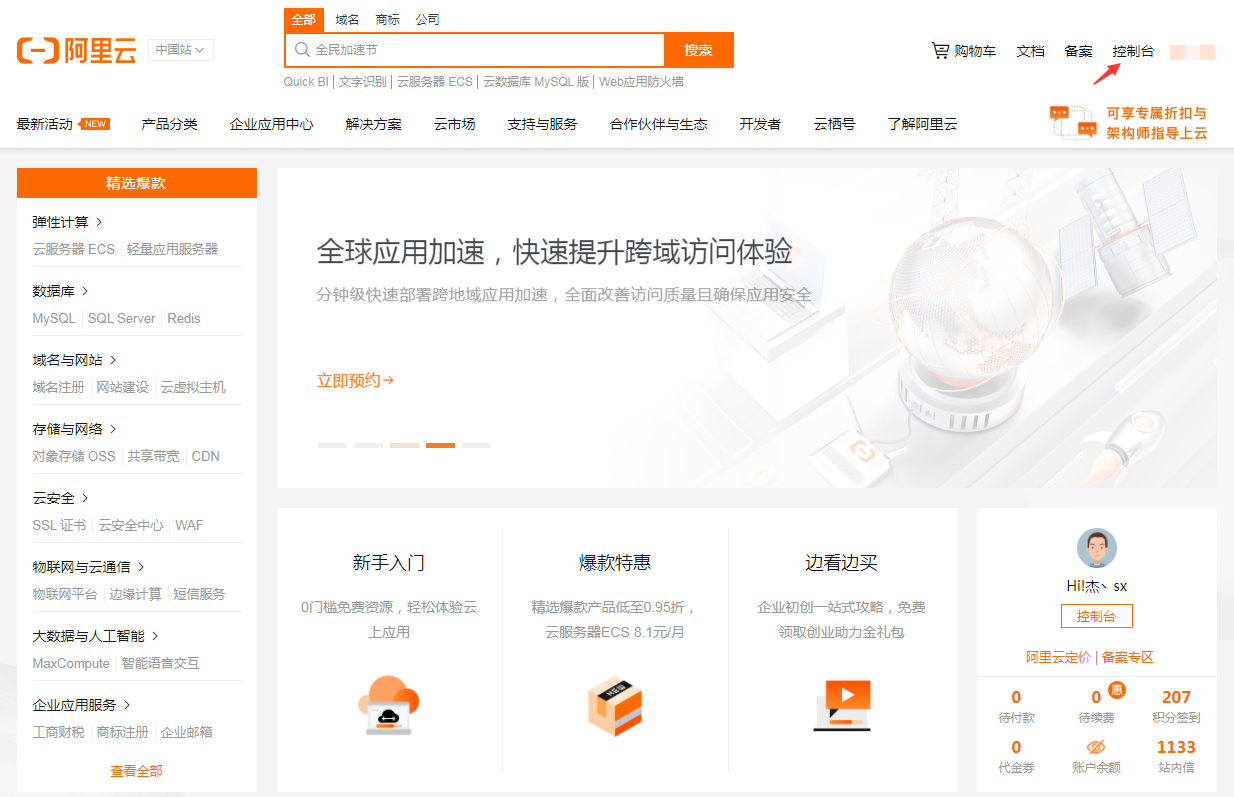
Task: Select the 商标 search tab
Action: [387, 20]
